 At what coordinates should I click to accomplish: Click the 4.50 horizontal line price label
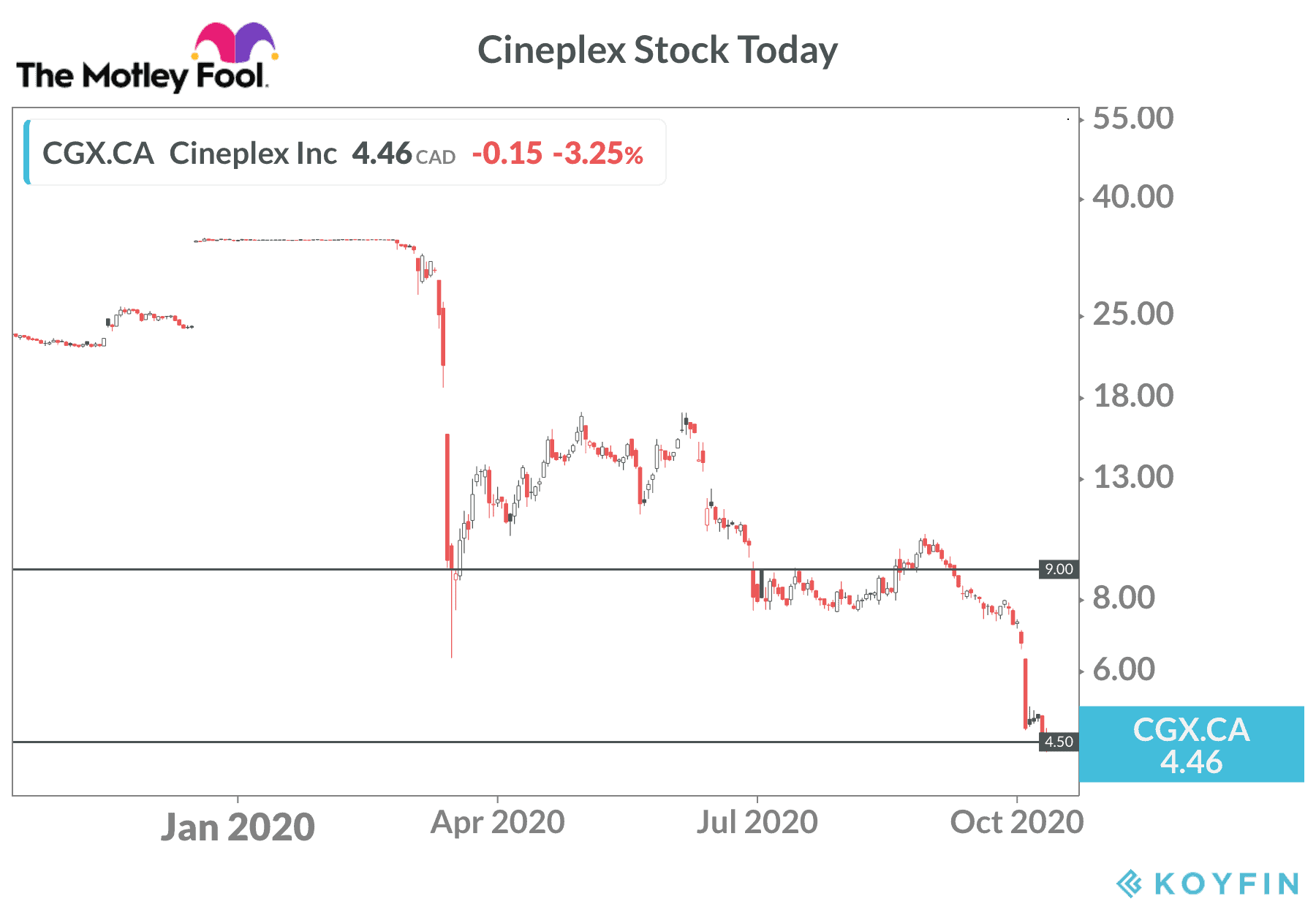coord(1058,742)
